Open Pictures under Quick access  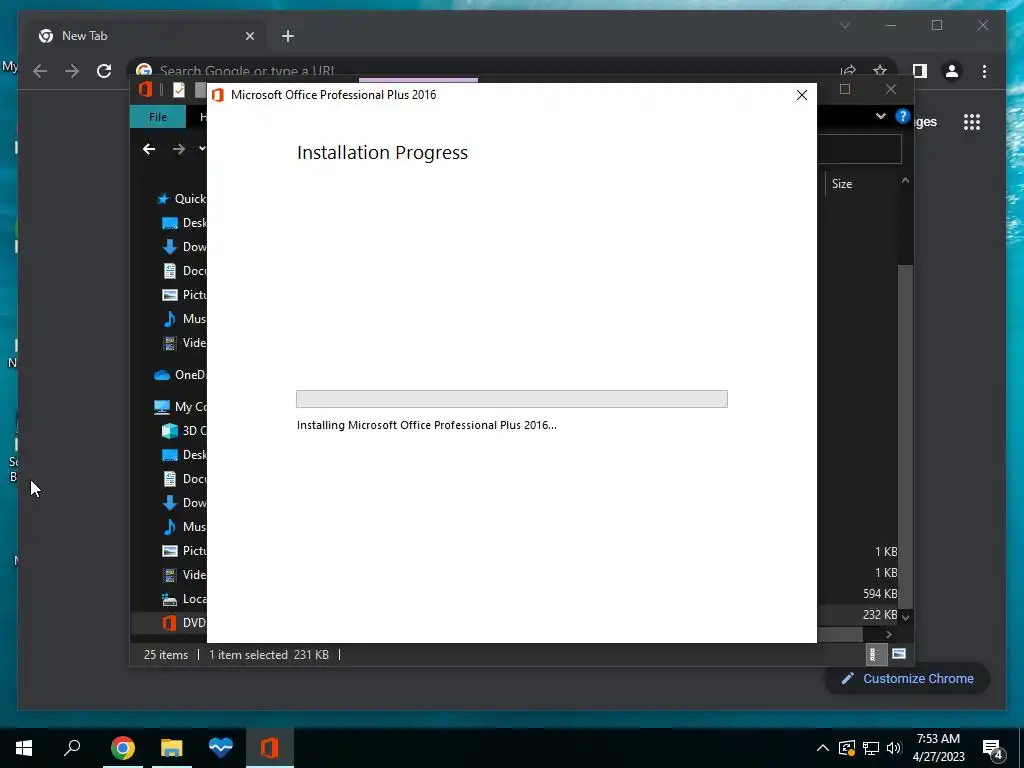click(x=184, y=295)
